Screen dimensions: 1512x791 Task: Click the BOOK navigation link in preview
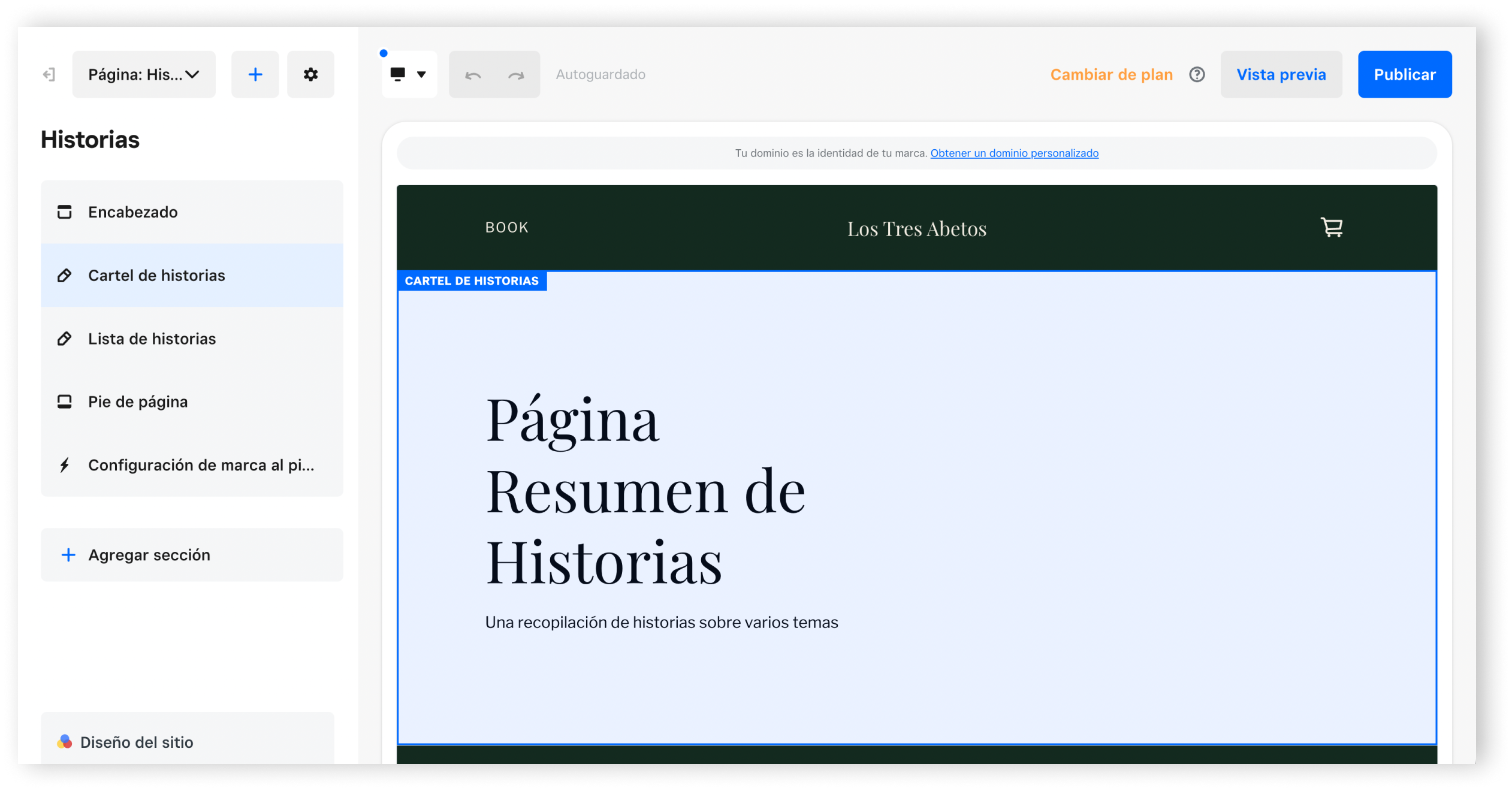click(506, 228)
